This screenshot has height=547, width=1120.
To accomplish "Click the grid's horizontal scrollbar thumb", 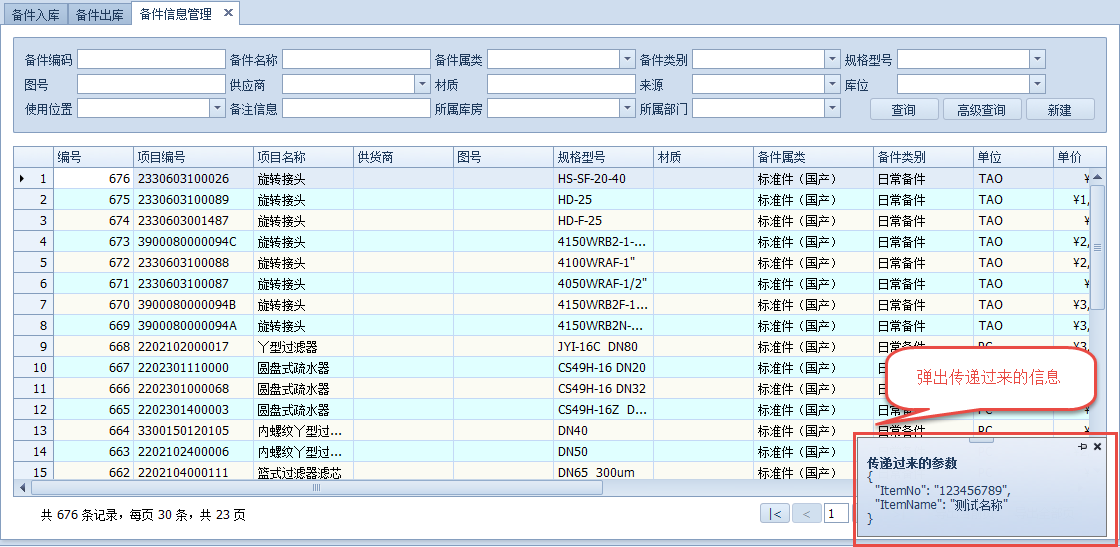I will click(x=315, y=488).
